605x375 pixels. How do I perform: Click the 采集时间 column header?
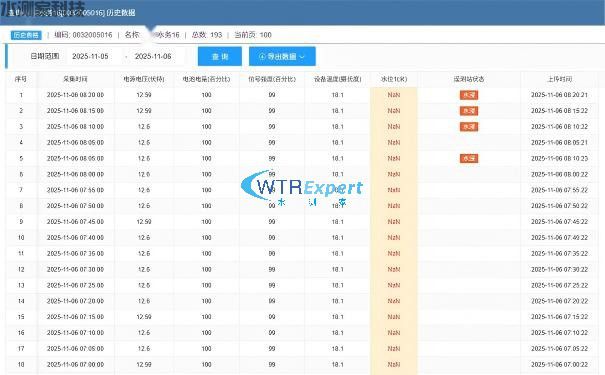pyautogui.click(x=75, y=79)
